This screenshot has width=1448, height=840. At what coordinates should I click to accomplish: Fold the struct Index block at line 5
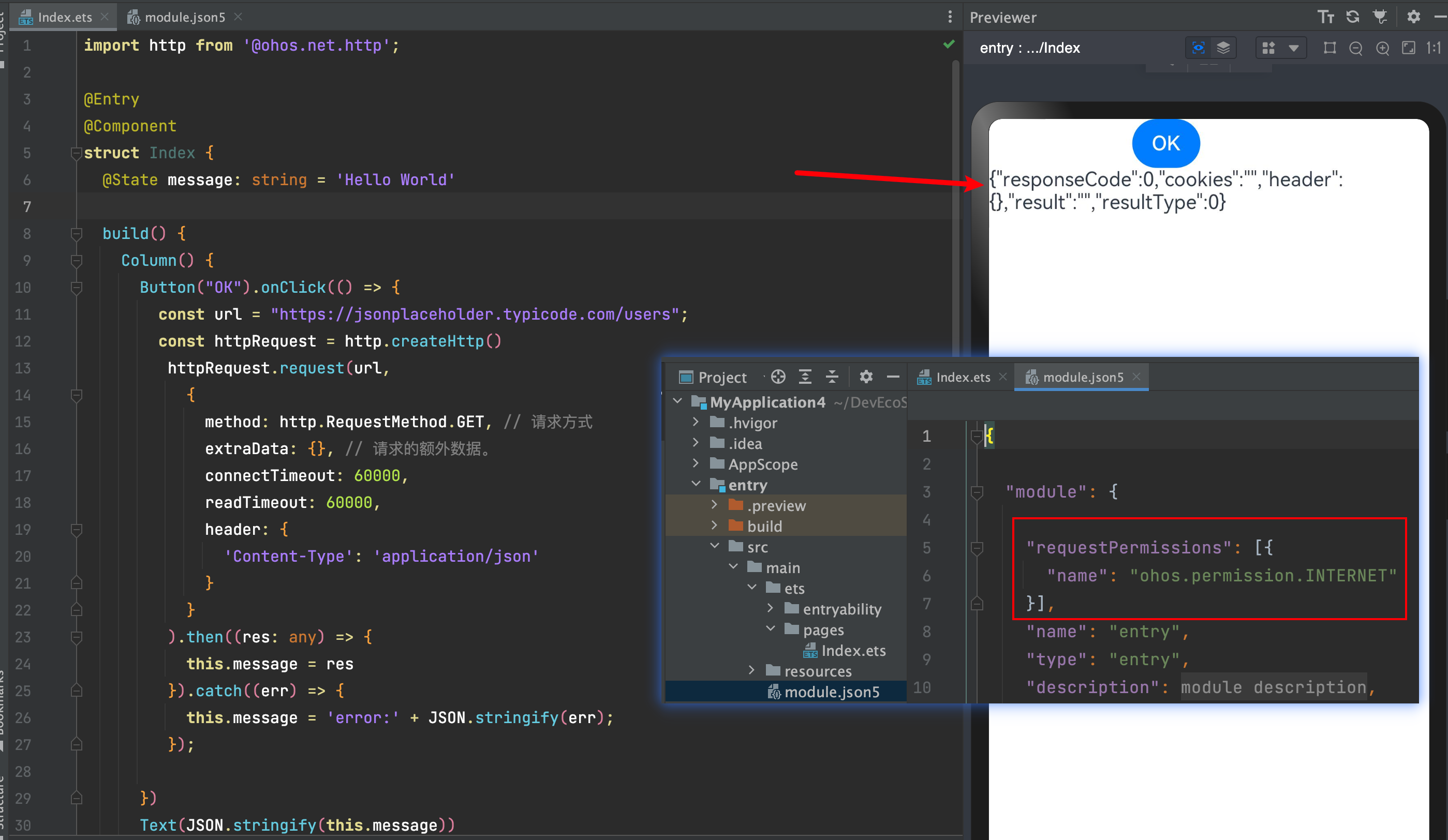tap(76, 153)
